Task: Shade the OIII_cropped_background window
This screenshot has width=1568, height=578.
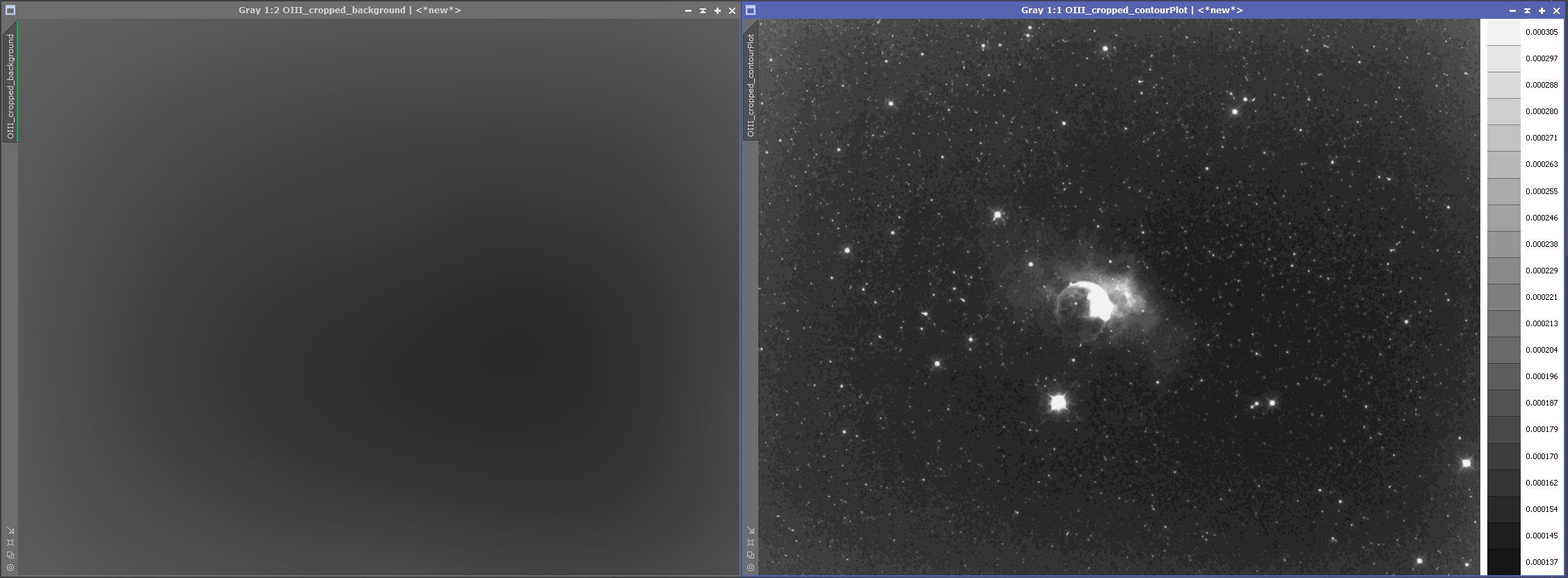Action: [x=703, y=10]
